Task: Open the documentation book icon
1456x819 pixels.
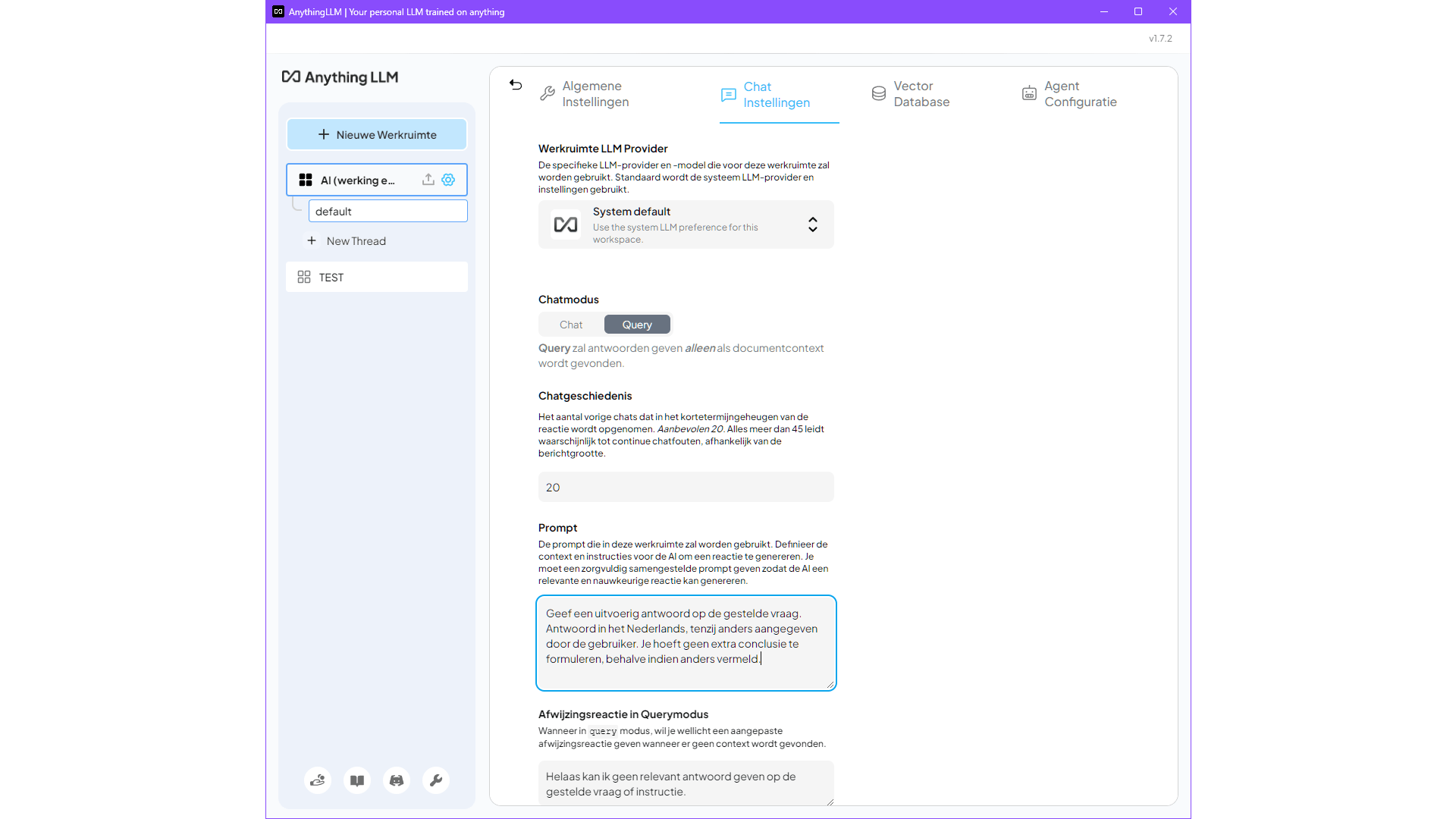Action: (357, 780)
